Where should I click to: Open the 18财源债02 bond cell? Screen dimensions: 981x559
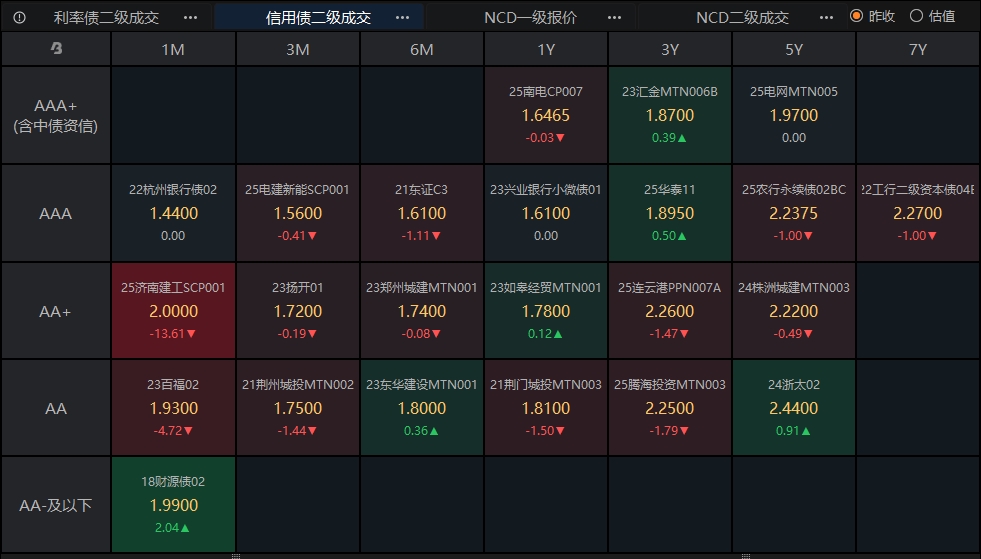[173, 504]
